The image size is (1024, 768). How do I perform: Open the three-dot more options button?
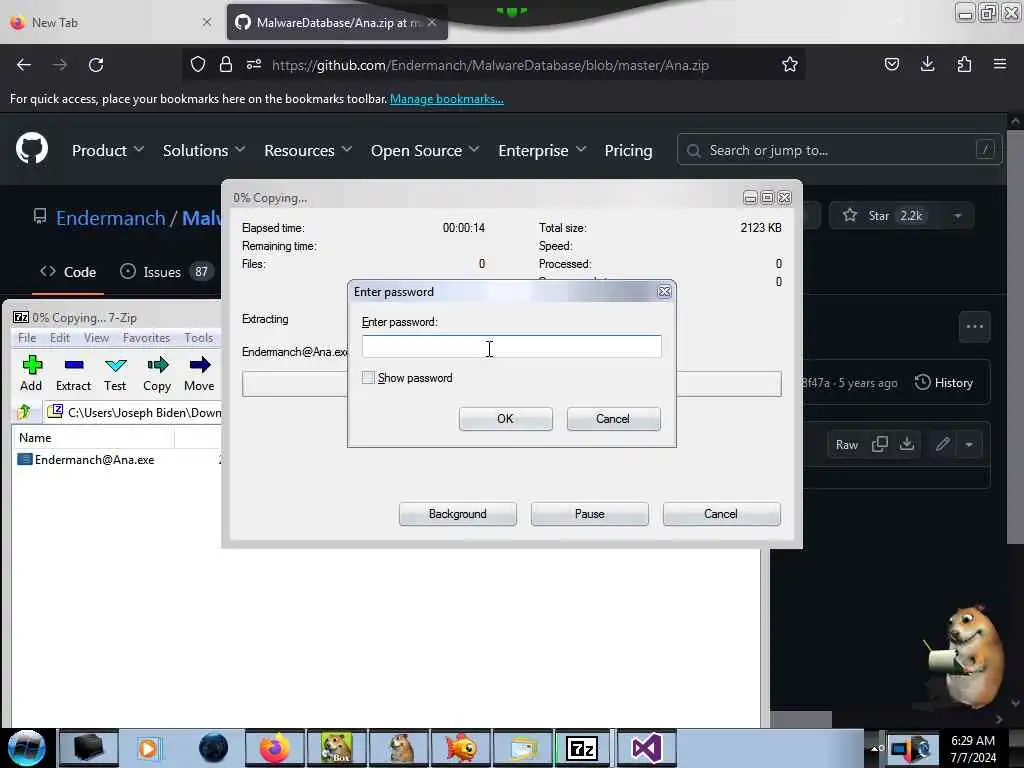point(974,327)
